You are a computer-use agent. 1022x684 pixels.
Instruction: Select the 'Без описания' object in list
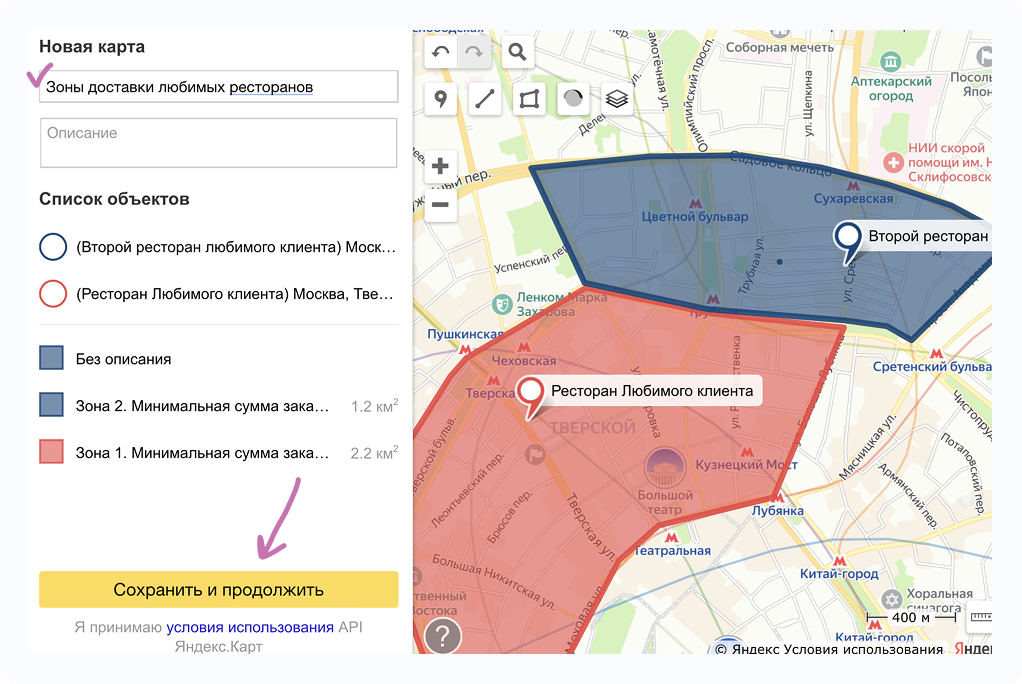point(123,359)
